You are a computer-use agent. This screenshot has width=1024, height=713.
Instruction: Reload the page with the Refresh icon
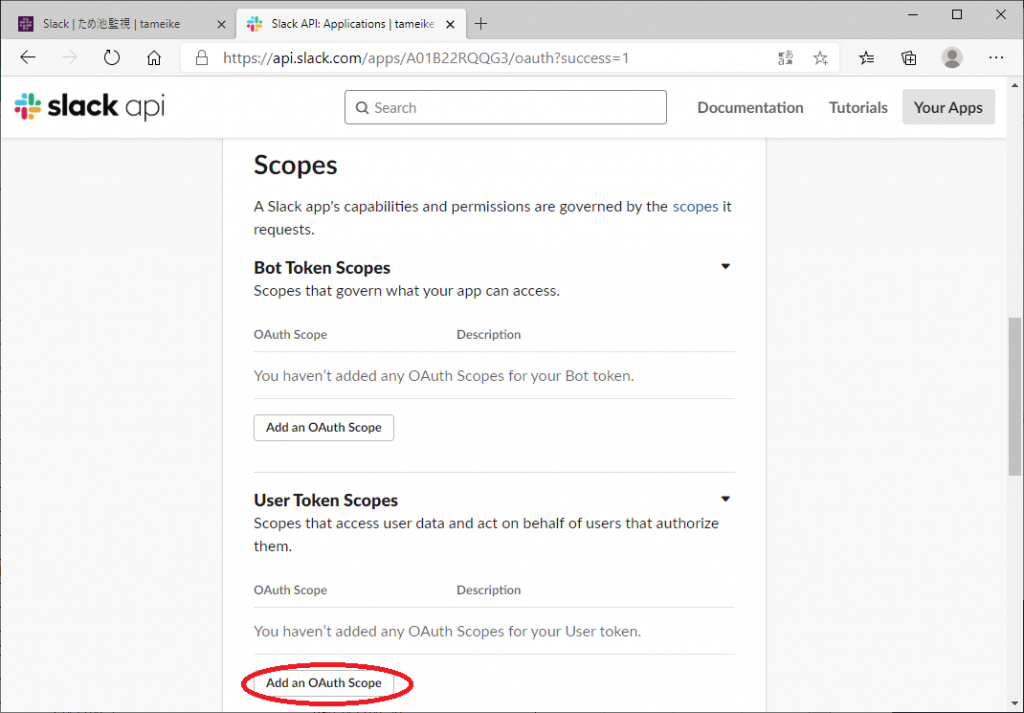pos(111,58)
